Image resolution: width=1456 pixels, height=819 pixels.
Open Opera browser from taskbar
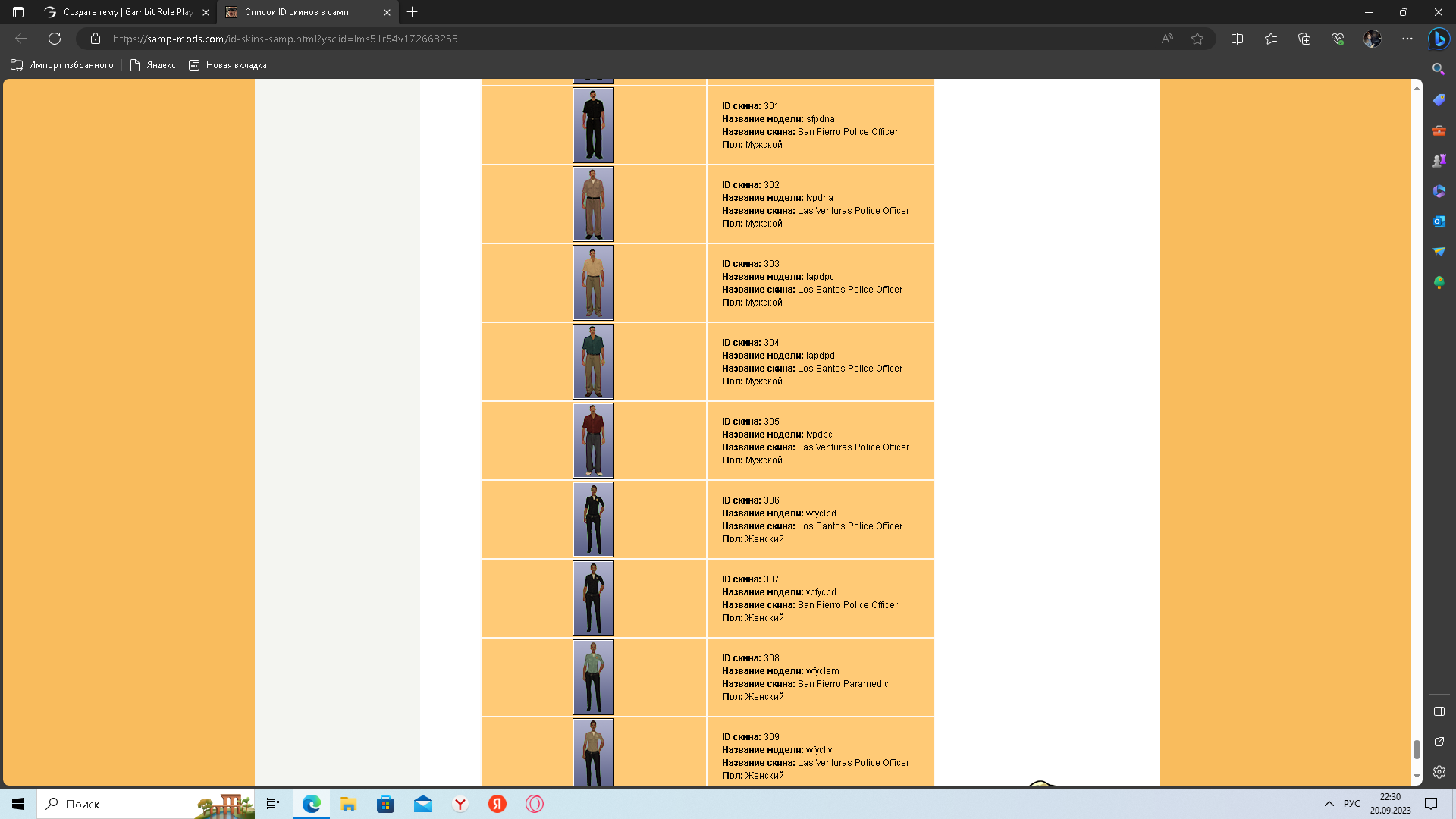(x=535, y=804)
